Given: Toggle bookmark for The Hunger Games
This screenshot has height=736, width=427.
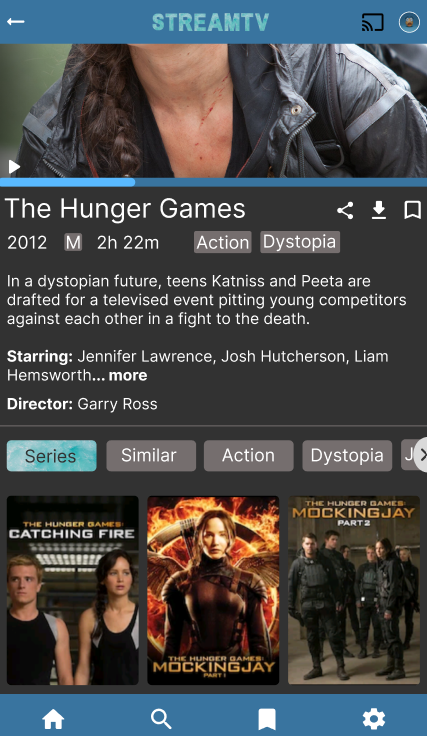Looking at the screenshot, I should tap(412, 210).
